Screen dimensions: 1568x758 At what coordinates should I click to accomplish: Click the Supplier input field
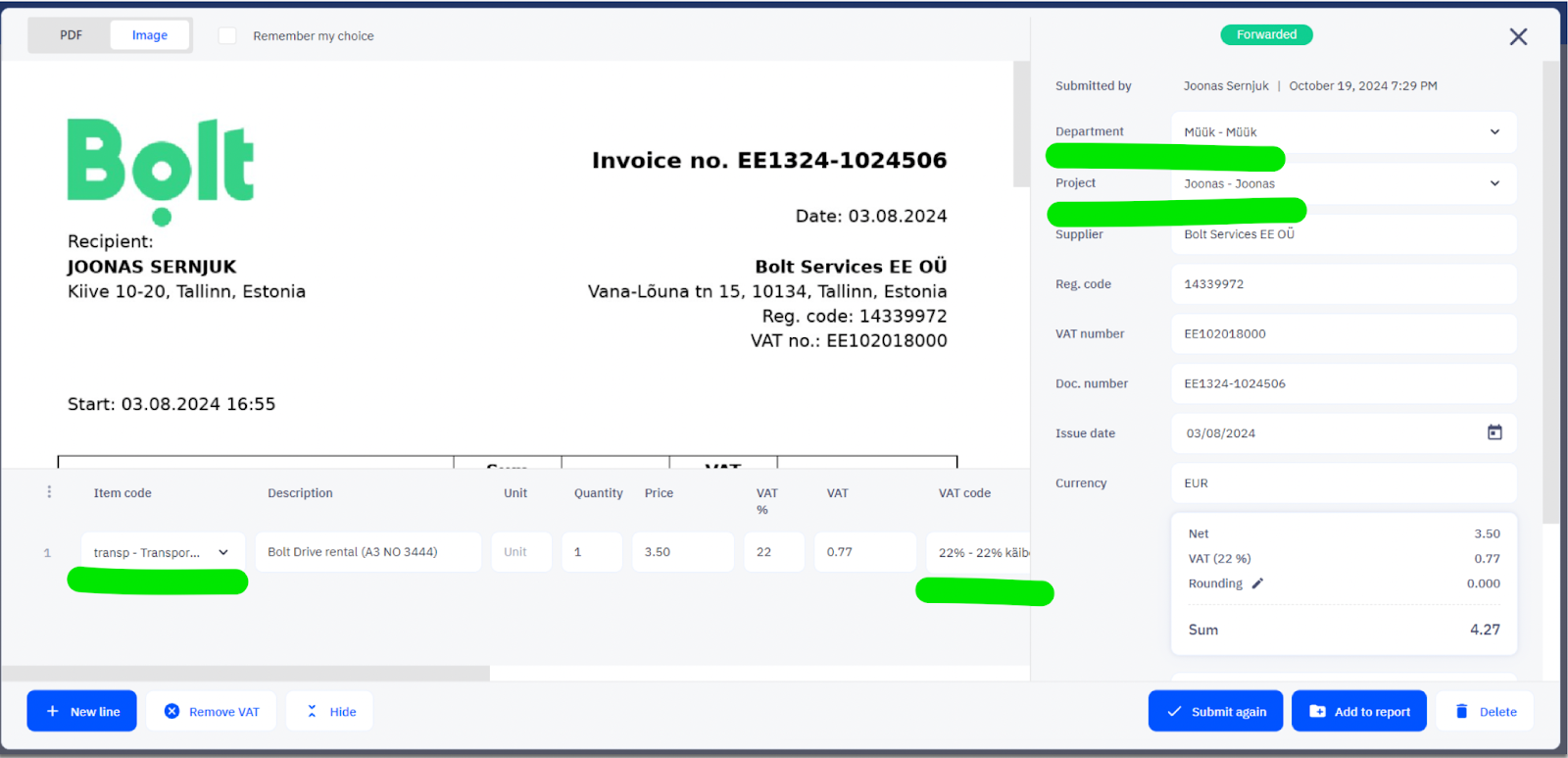[1343, 234]
